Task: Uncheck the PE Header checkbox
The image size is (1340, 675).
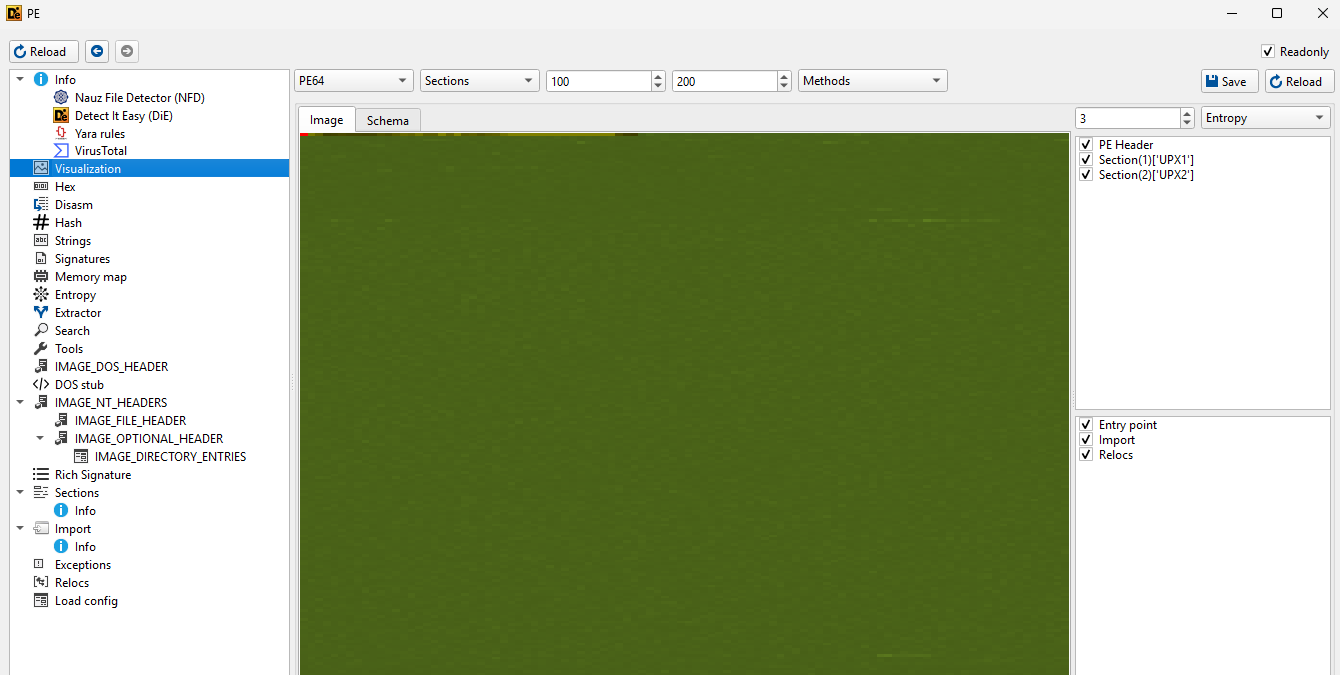Action: coord(1086,145)
